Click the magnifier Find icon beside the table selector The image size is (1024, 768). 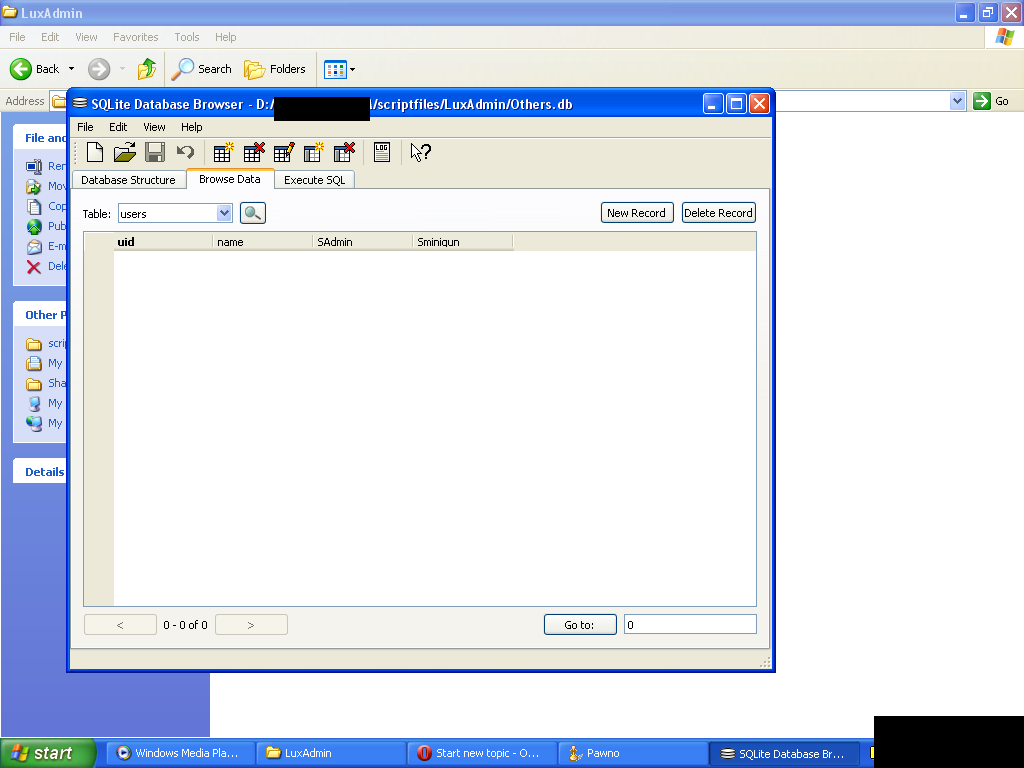[x=253, y=213]
